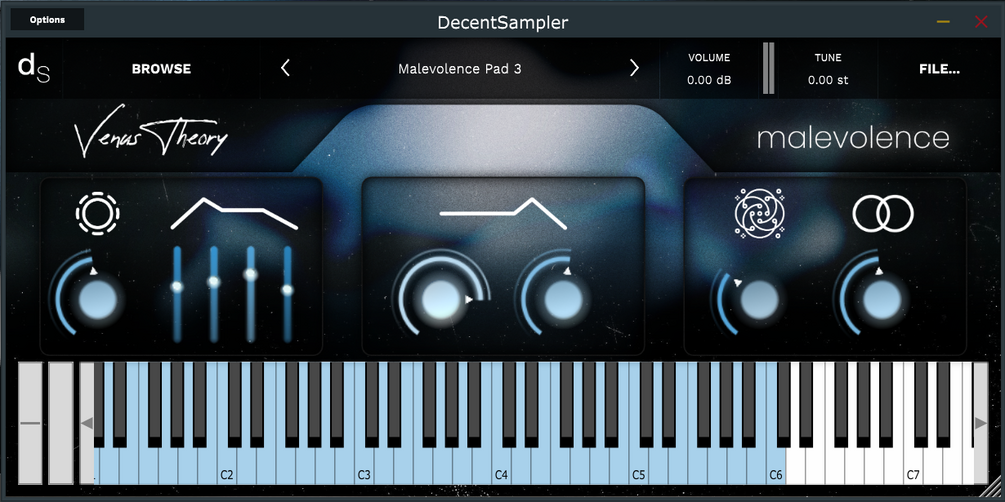Screen dimensions: 1005x502
Task: Play the C3 key
Action: click(363, 466)
